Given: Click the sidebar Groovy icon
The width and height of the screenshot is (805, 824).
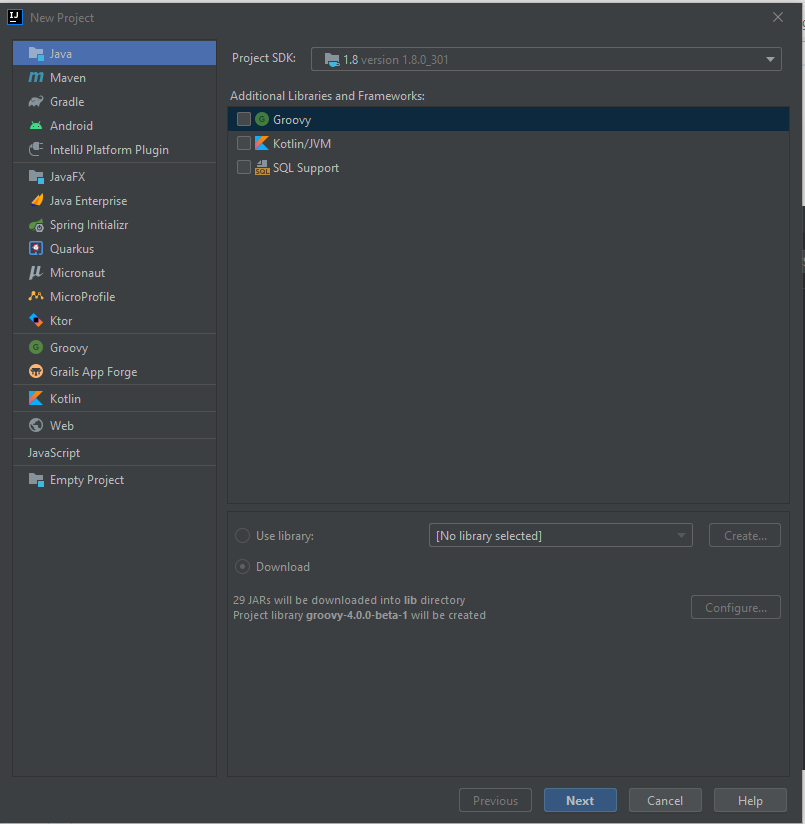Looking at the screenshot, I should (x=36, y=347).
